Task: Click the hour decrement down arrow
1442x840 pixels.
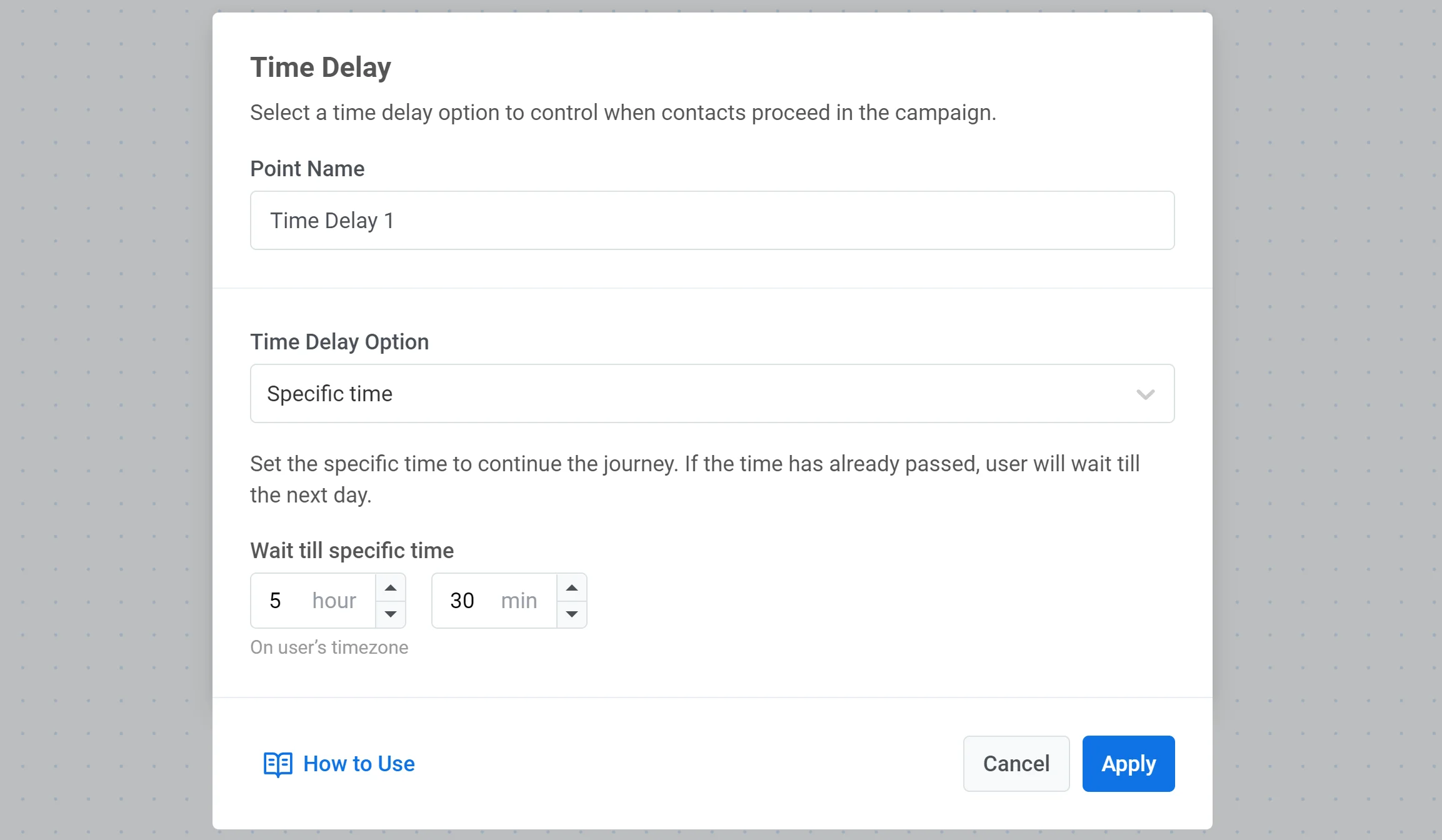Action: [x=391, y=614]
